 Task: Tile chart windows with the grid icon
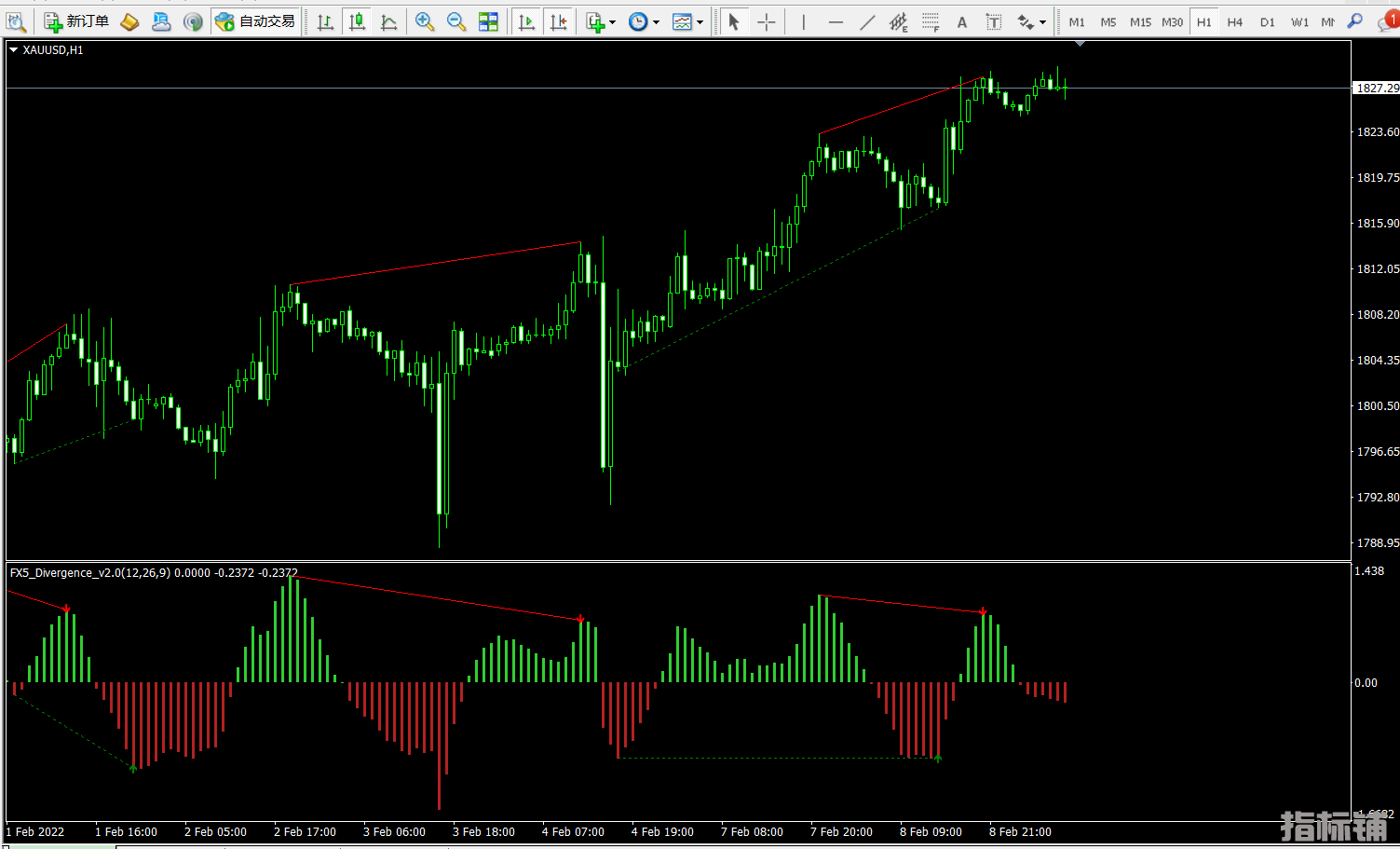[488, 21]
